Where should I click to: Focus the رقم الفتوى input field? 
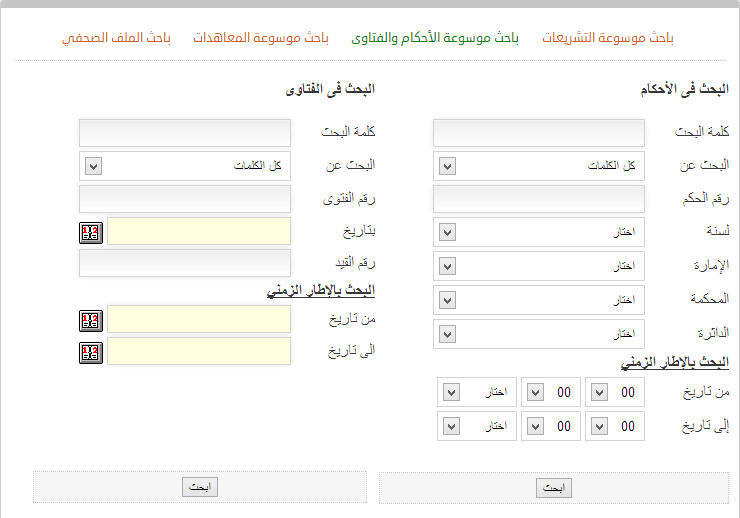(x=185, y=199)
